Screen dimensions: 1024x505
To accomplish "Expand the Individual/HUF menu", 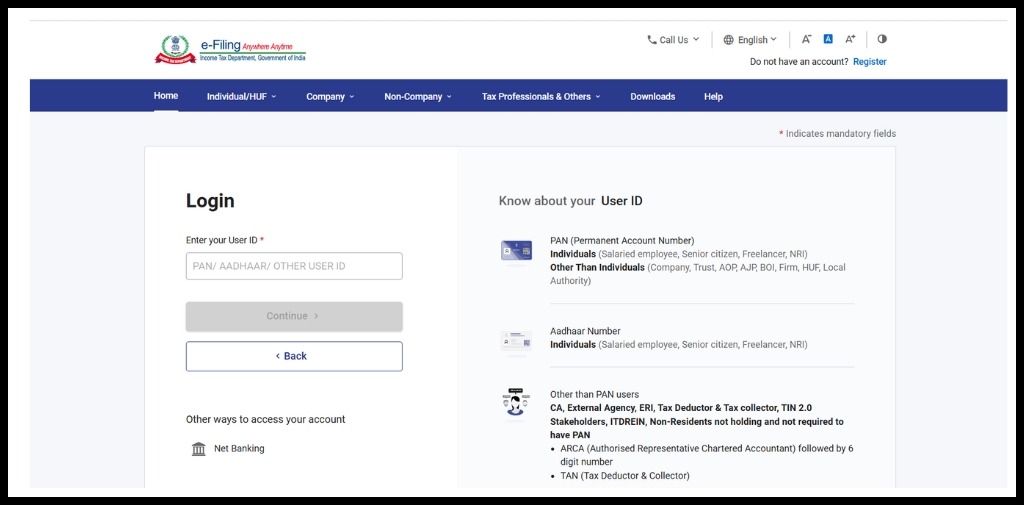I will [242, 97].
